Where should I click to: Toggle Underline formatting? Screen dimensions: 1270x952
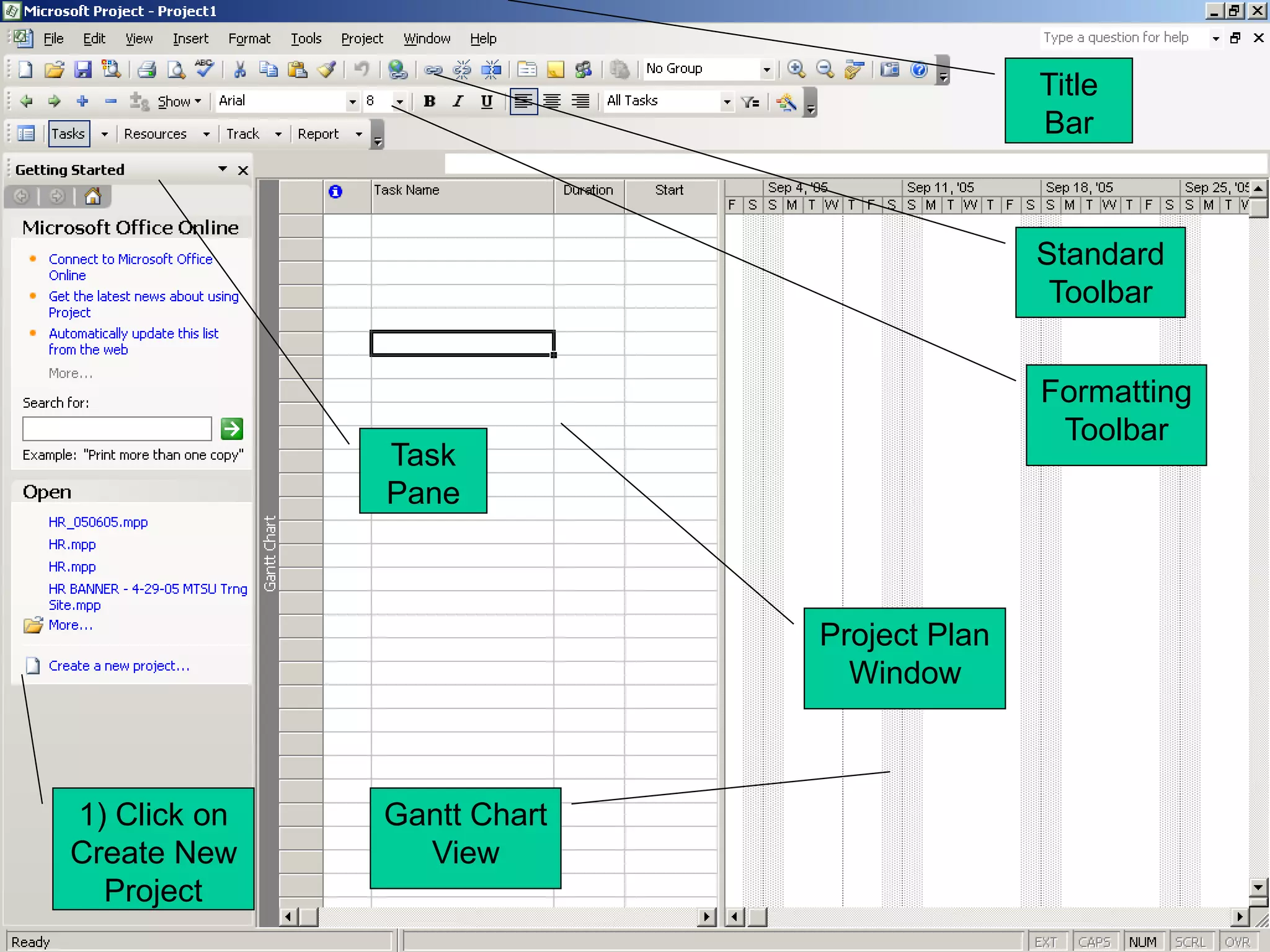[x=487, y=102]
